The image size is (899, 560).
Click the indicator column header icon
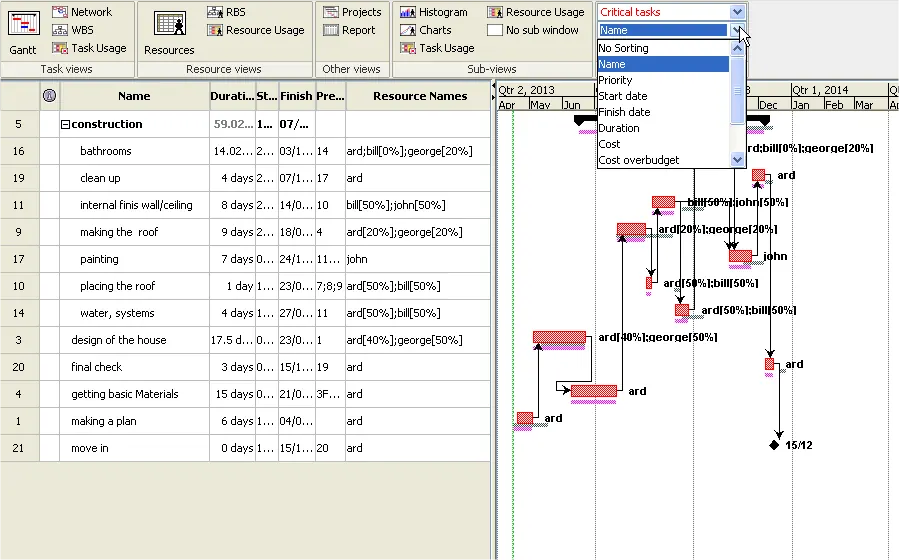coord(49,96)
